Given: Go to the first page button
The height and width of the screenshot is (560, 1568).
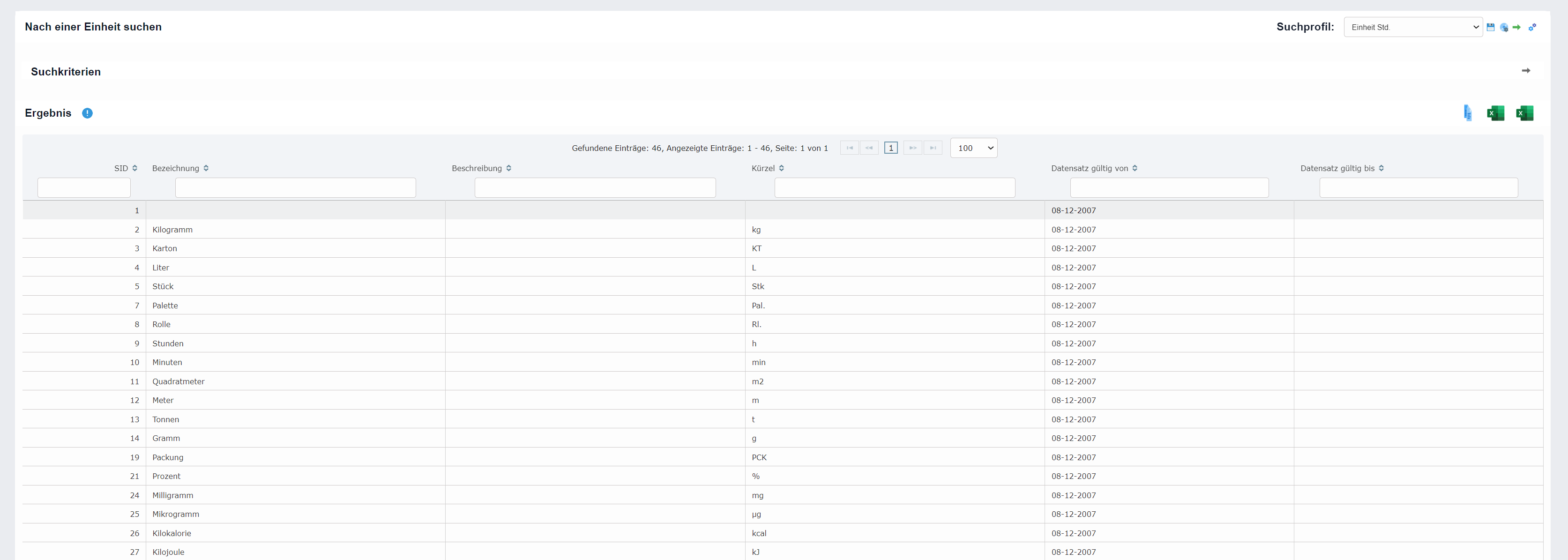Looking at the screenshot, I should click(849, 148).
